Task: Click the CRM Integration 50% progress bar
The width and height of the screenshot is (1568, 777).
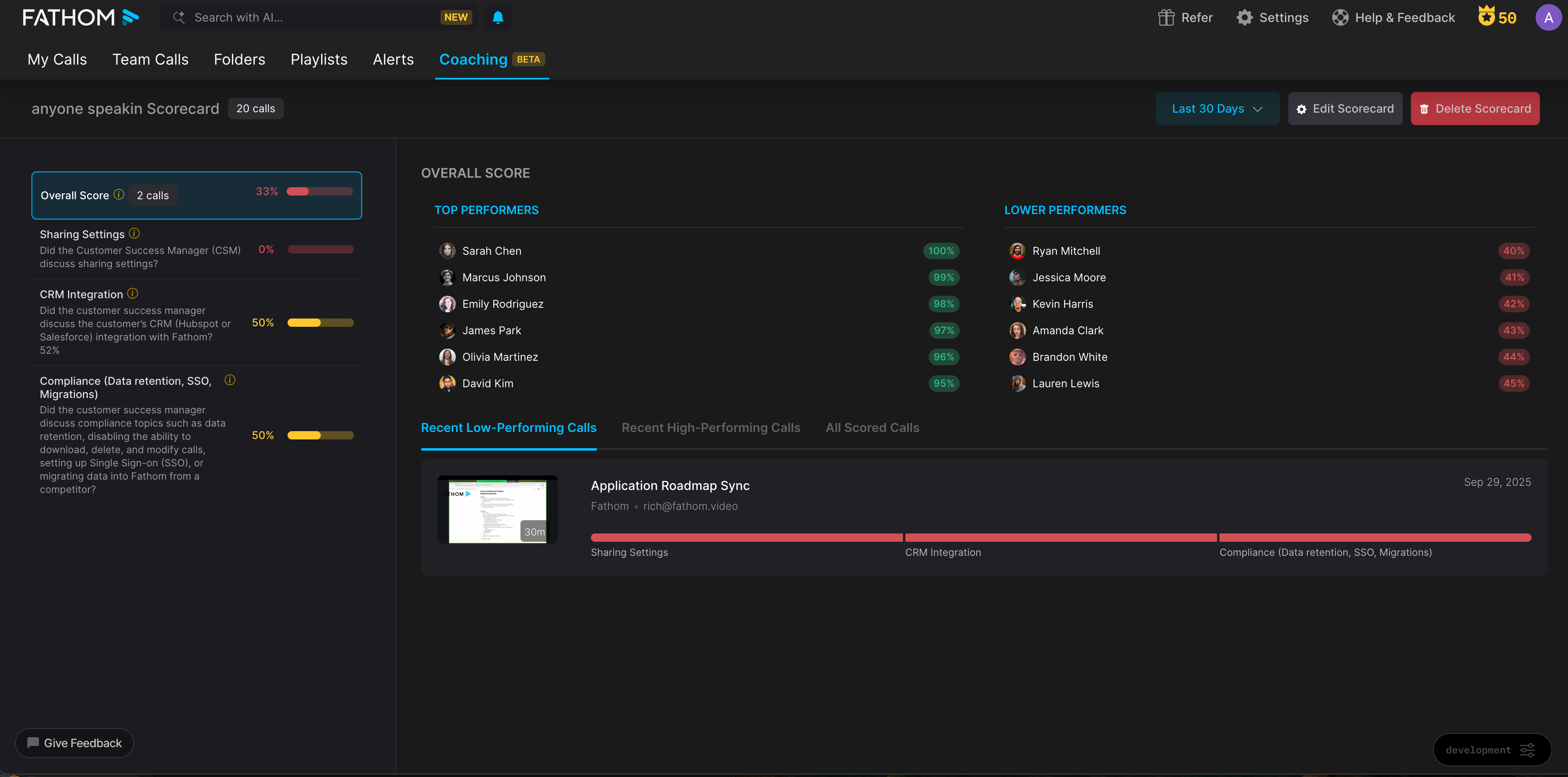Action: [x=320, y=323]
